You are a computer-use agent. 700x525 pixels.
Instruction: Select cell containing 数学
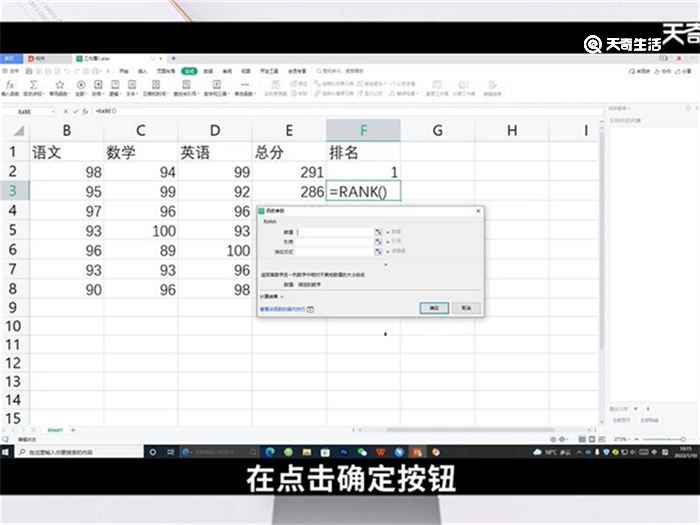coord(141,152)
